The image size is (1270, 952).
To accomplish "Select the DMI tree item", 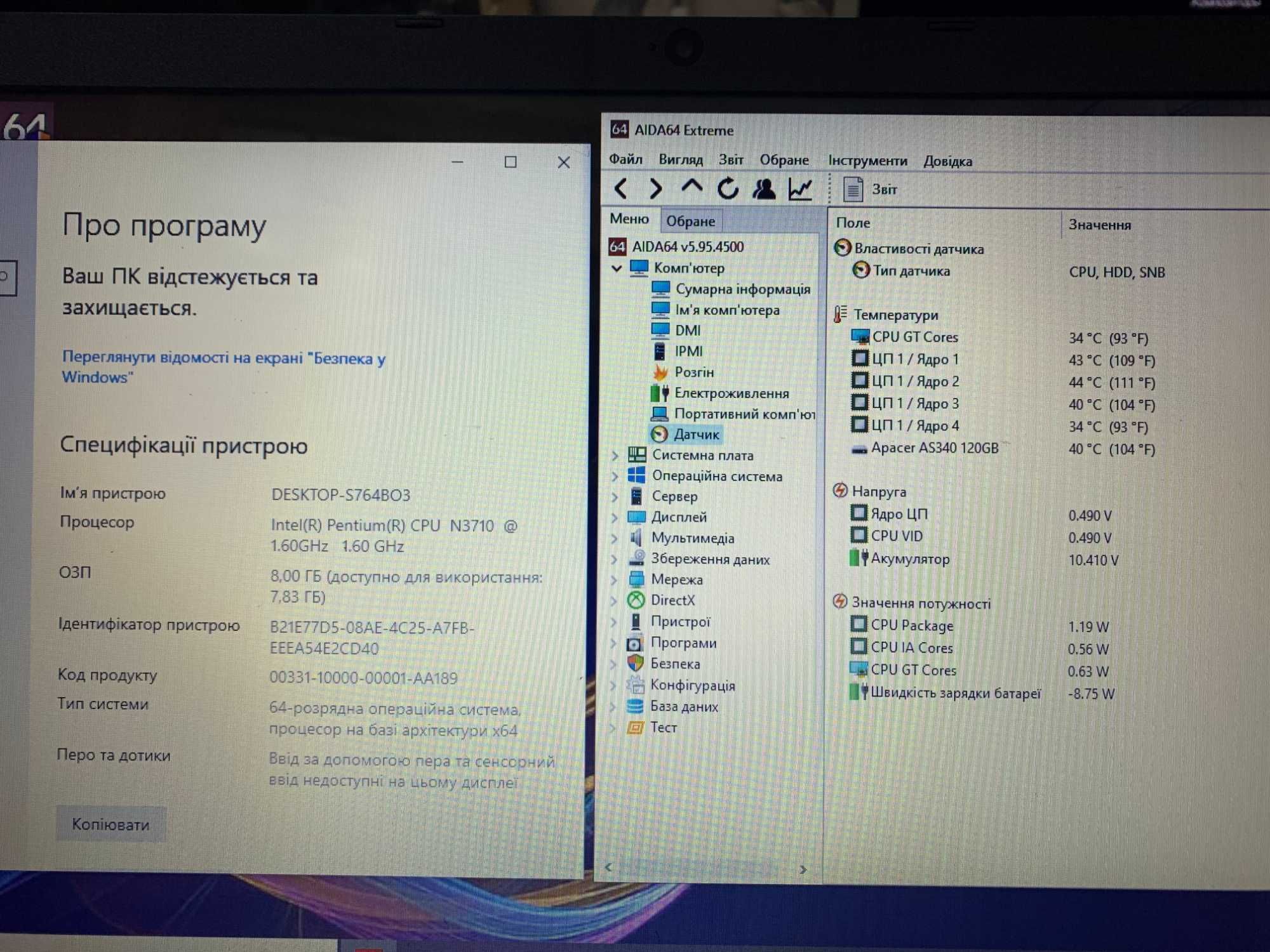I will point(676,330).
